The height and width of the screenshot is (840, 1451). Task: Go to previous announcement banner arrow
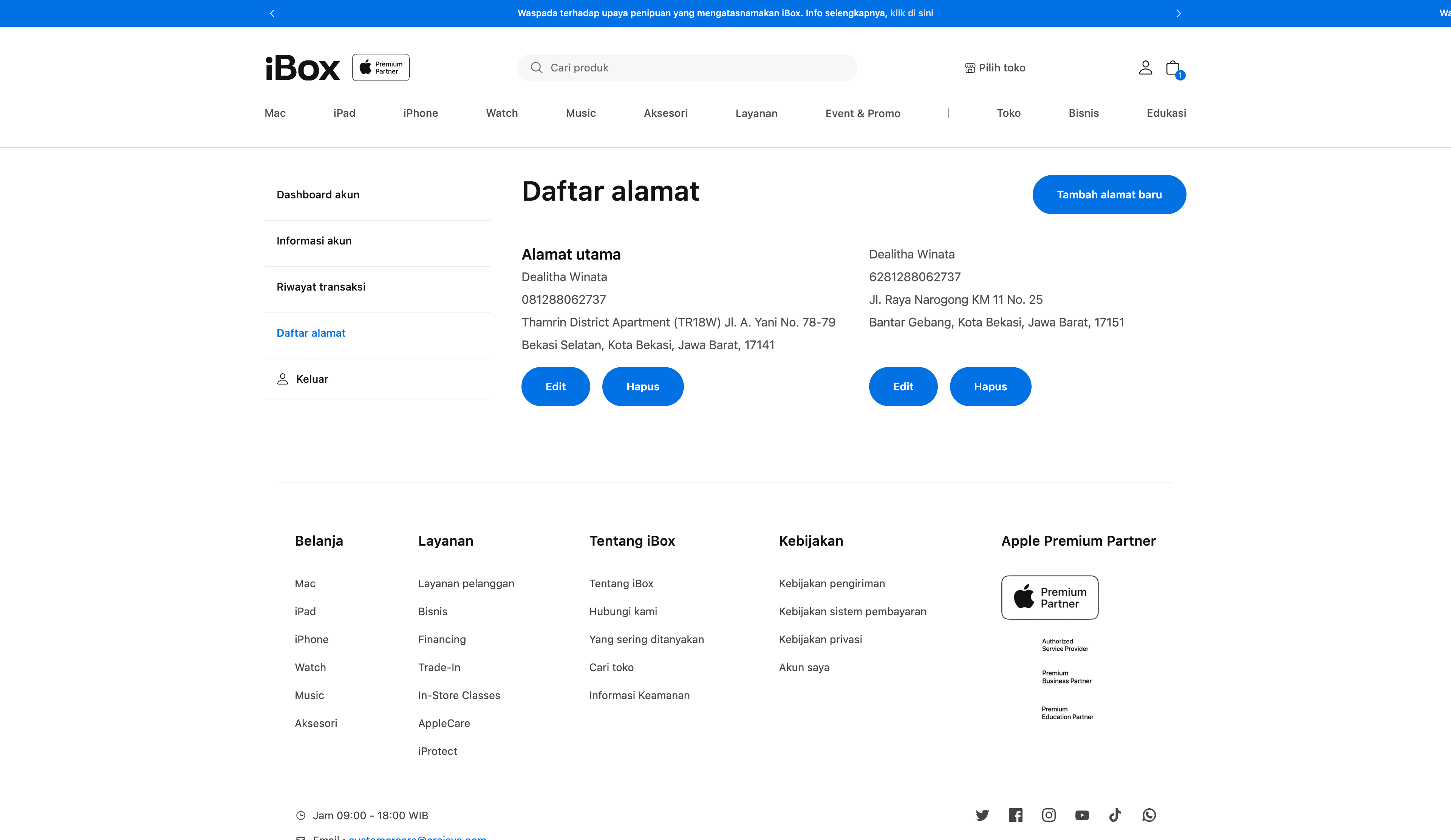(x=272, y=13)
